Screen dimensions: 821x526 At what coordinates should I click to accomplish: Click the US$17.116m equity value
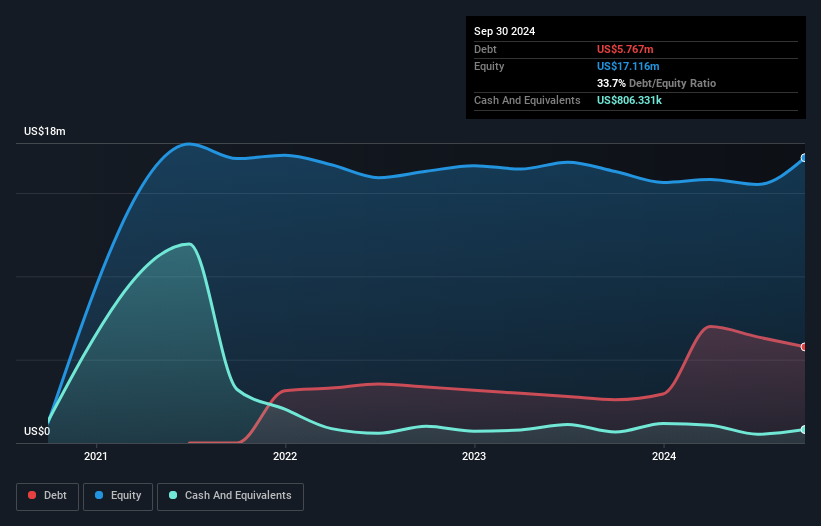coord(628,66)
